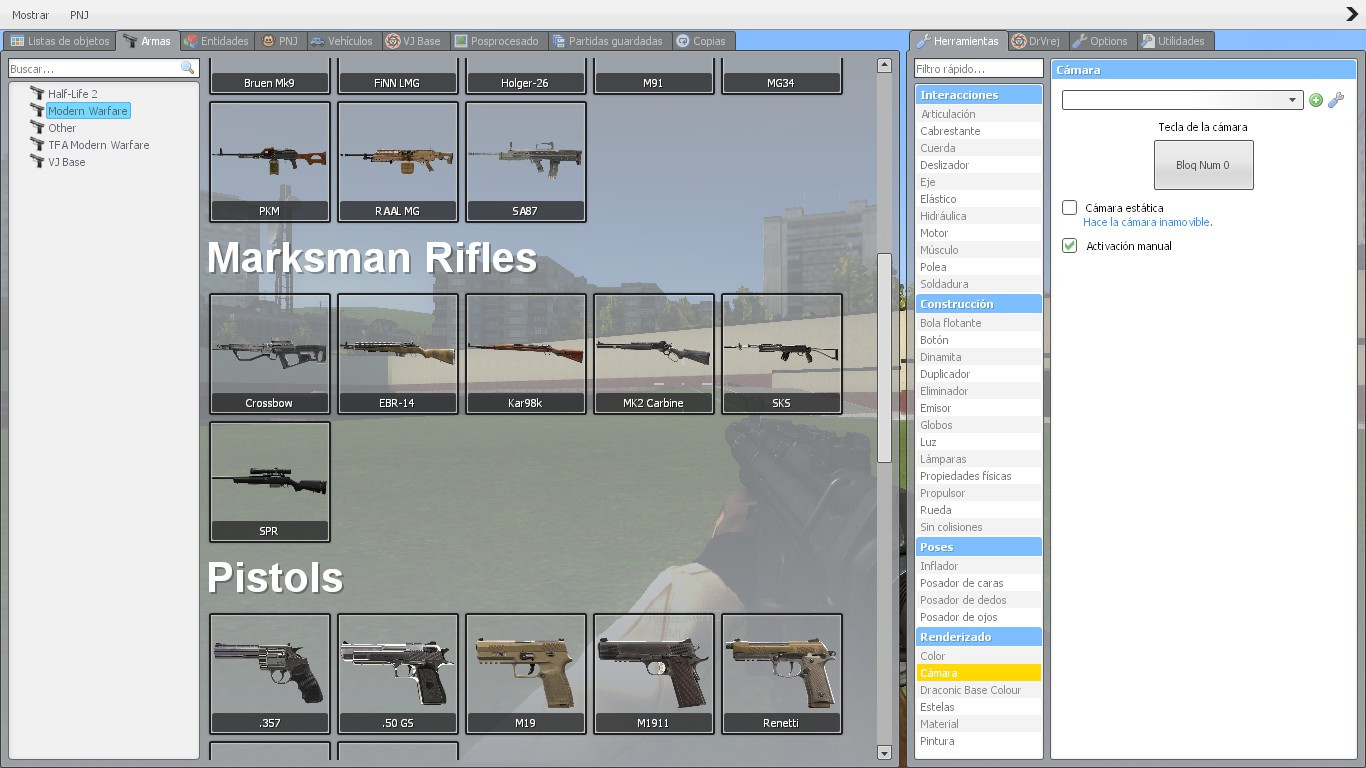This screenshot has height=768, width=1366.
Task: Select the Posador de caras tool
Action: click(979, 583)
